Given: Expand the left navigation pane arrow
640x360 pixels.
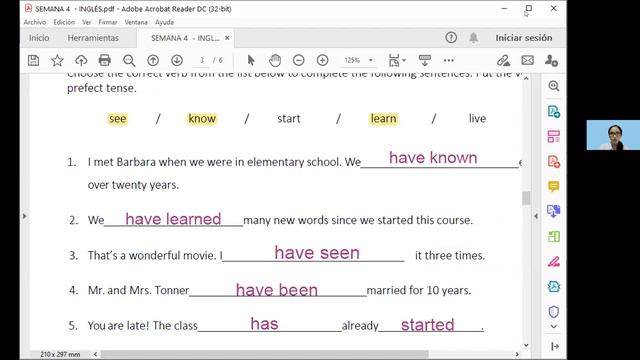Looking at the screenshot, I should (24, 216).
